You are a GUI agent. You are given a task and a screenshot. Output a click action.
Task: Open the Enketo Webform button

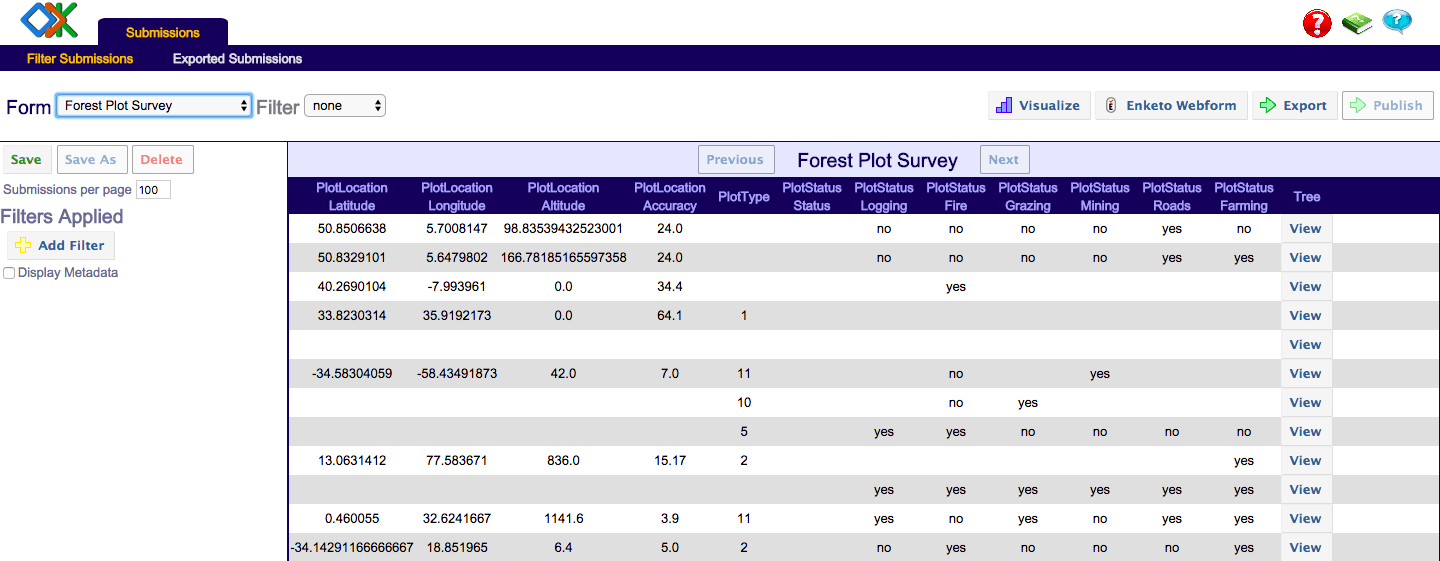pyautogui.click(x=1171, y=105)
